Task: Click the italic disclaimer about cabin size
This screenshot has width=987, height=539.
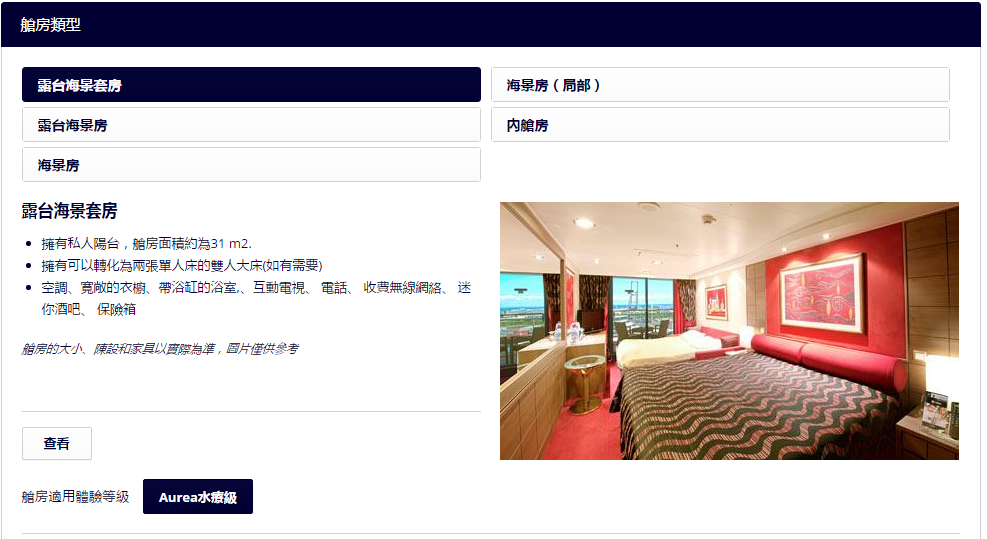Action: pyautogui.click(x=160, y=349)
